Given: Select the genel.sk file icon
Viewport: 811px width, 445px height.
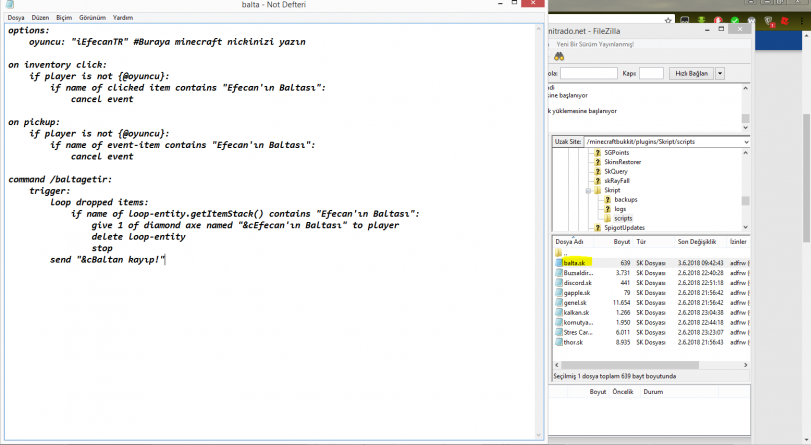Looking at the screenshot, I should 559,303.
